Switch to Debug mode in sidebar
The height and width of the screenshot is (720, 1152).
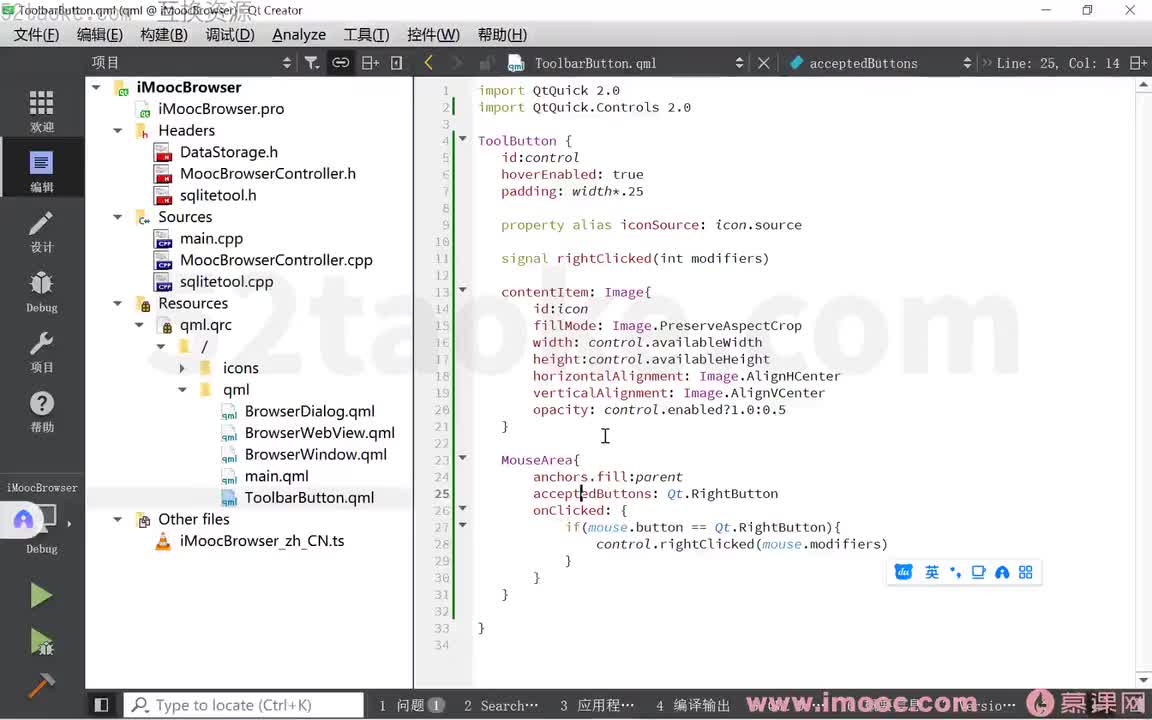tap(41, 292)
